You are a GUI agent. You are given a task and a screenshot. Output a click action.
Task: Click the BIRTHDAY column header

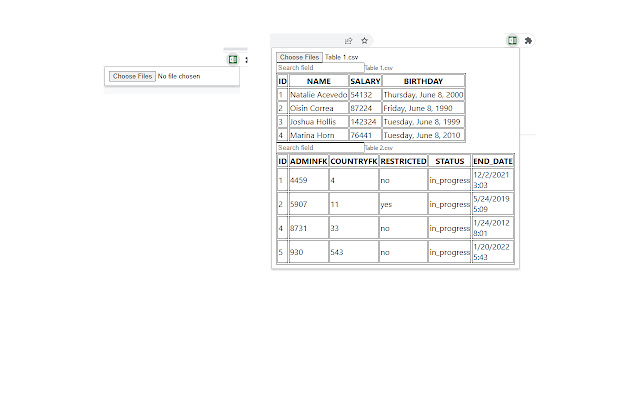pos(423,81)
